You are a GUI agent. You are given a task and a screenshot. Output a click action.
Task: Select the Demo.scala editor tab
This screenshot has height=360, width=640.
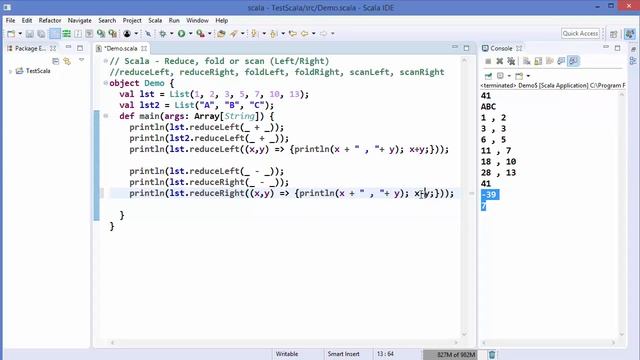121,48
